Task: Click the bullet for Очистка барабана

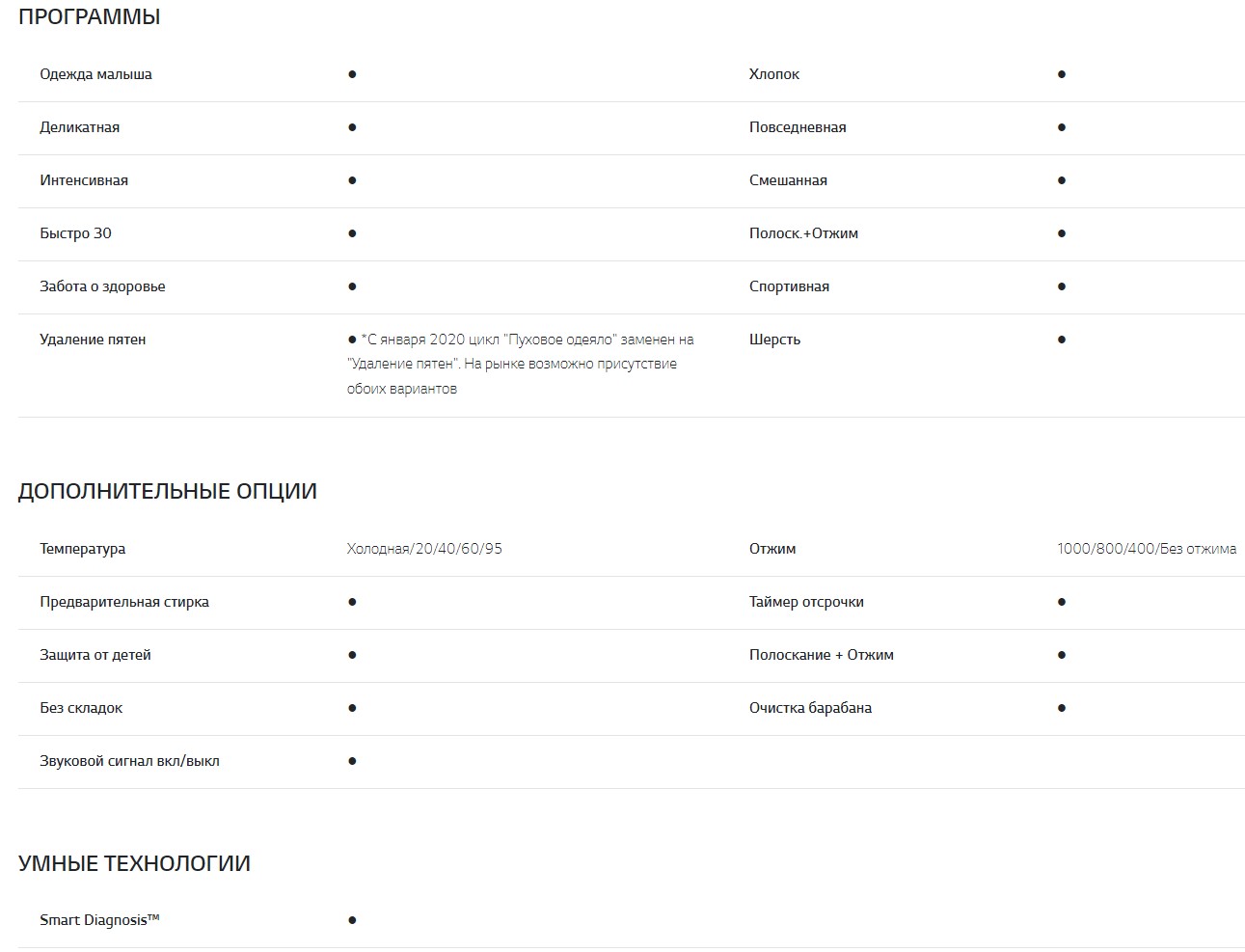Action: coord(1061,708)
